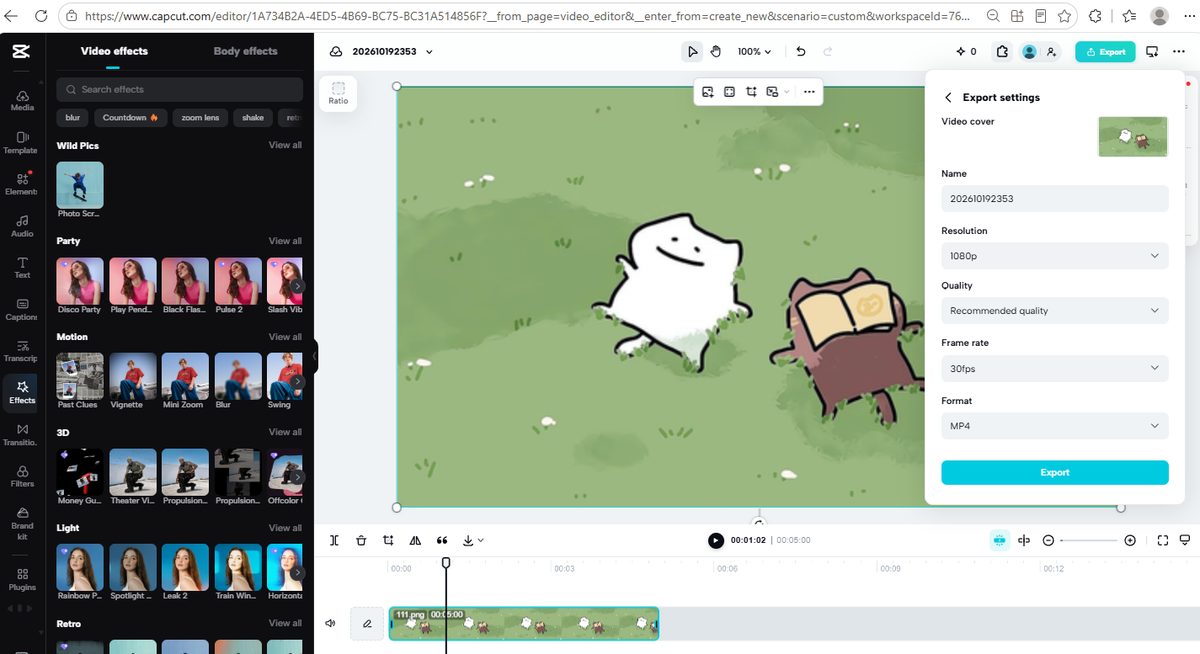1200x654 pixels.
Task: View all Motion effects
Action: [x=285, y=337]
